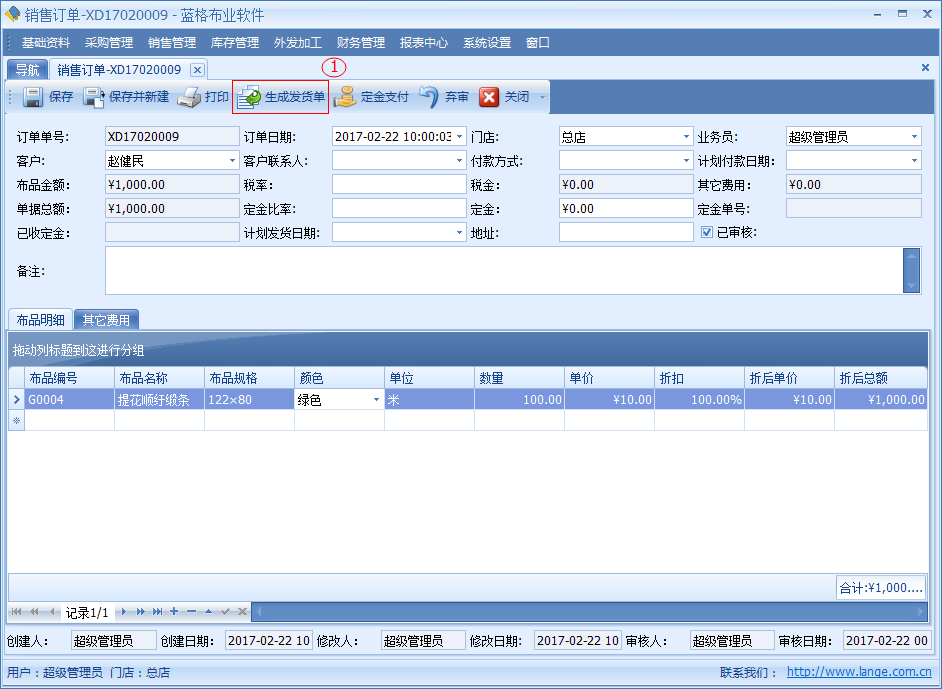Click the horizontal scrollbar below the grid
Image resolution: width=942 pixels, height=689 pixels.
coord(590,611)
